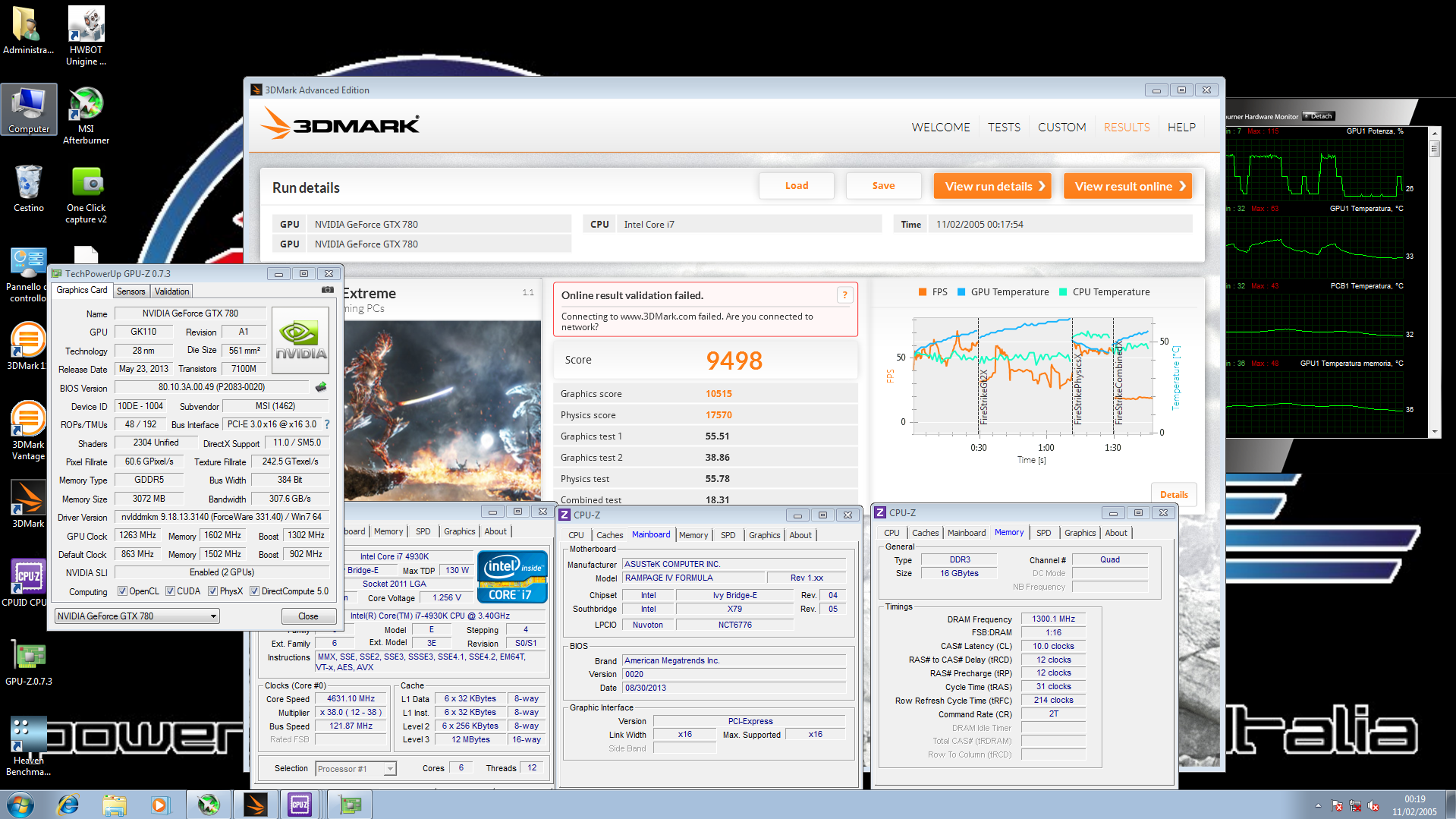Switch to MSI Afterburner taskbar button

pos(208,805)
